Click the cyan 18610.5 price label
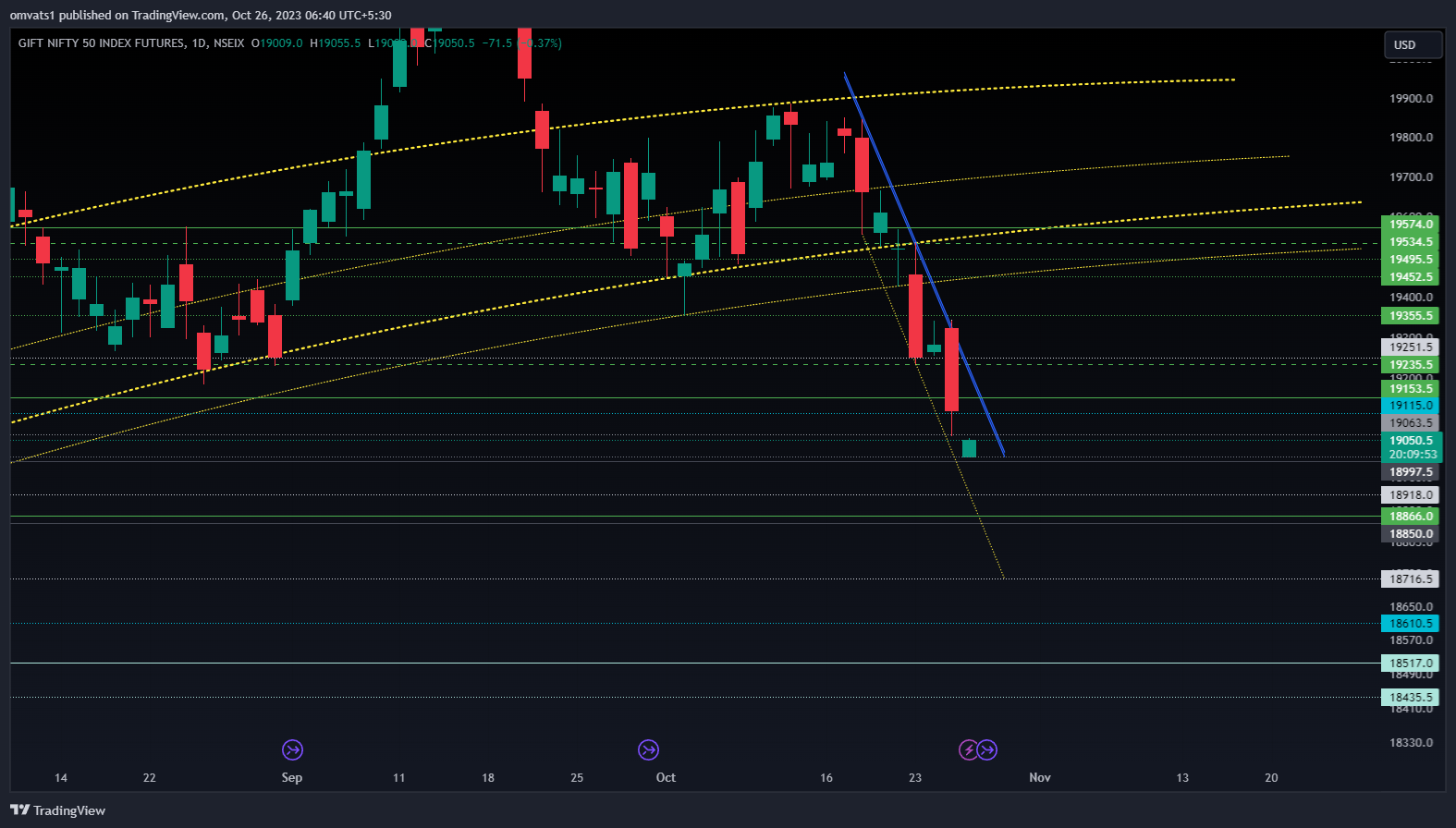Viewport: 1456px width, 828px height. click(1411, 624)
